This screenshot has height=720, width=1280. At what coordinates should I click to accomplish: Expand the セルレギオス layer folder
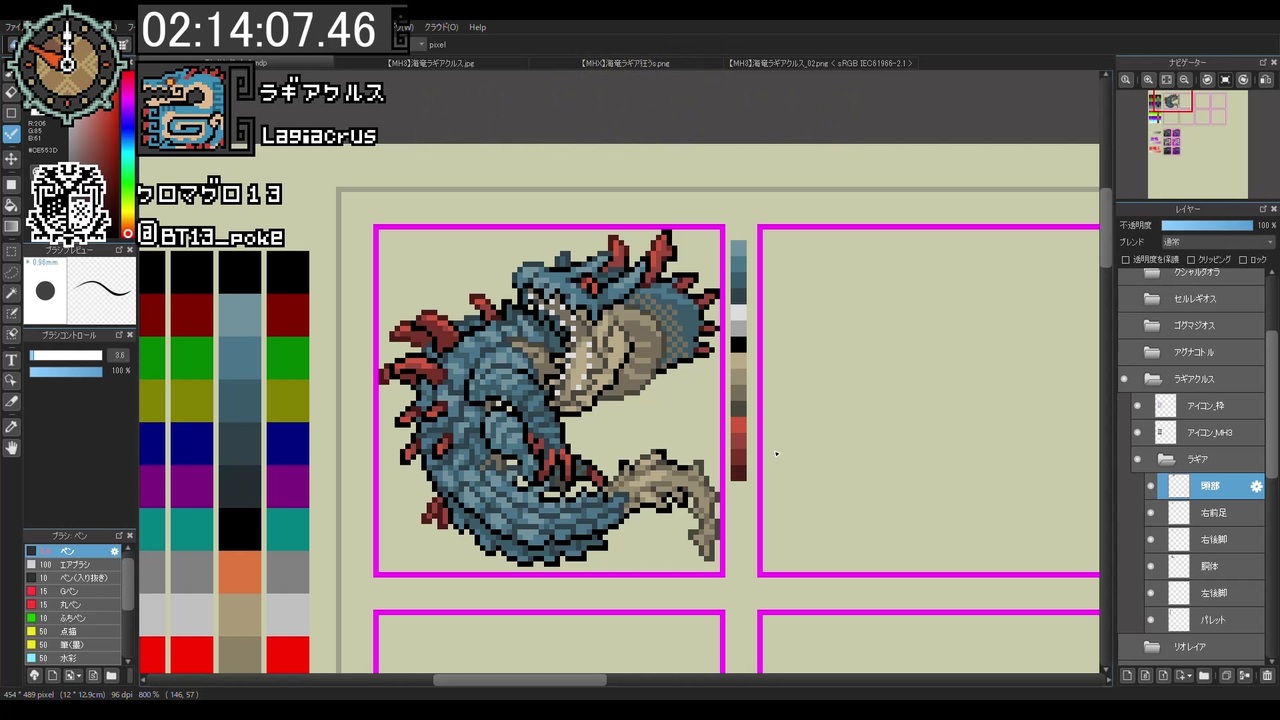(1152, 299)
